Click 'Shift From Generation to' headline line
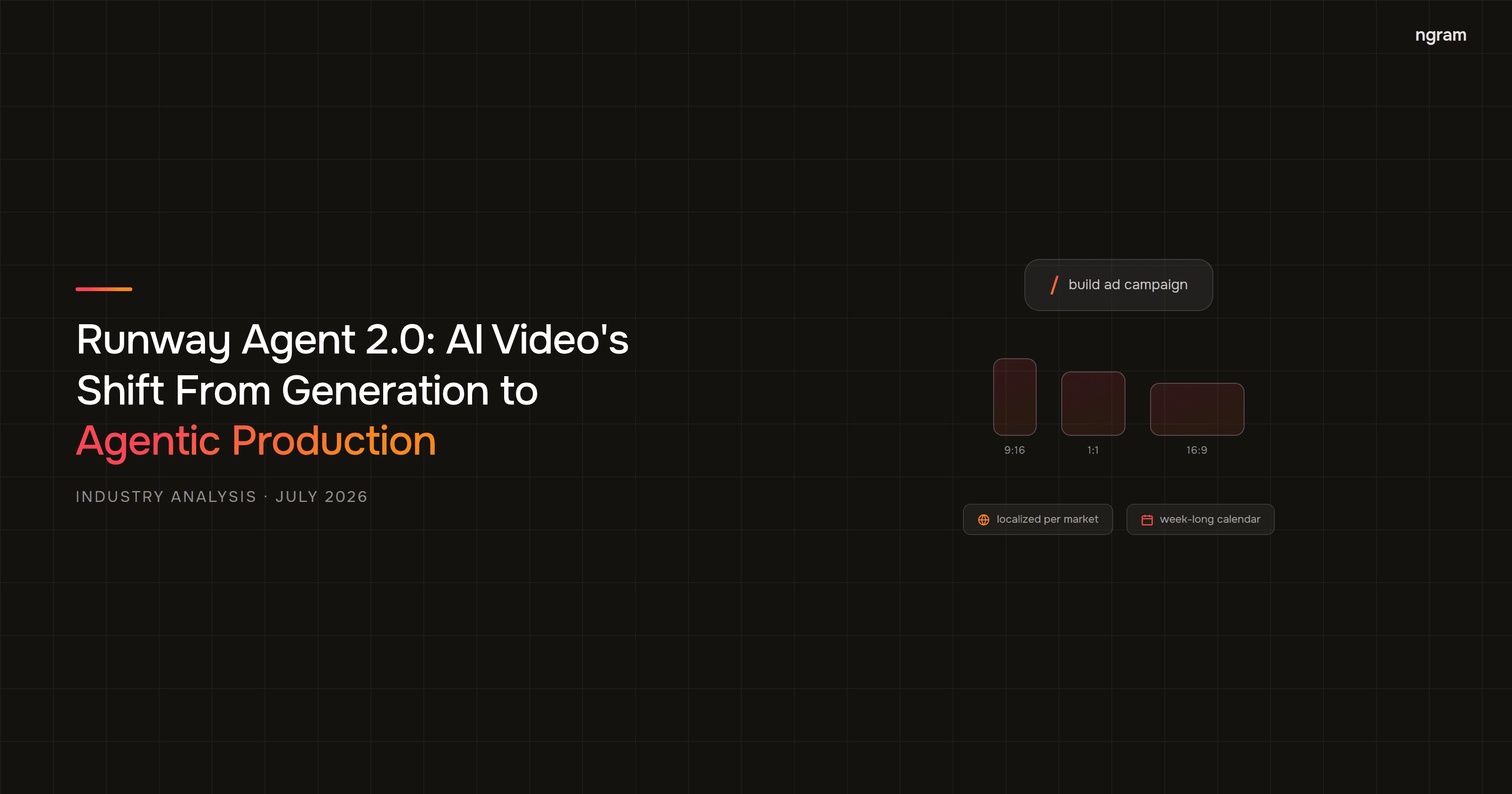This screenshot has height=794, width=1512. [307, 390]
